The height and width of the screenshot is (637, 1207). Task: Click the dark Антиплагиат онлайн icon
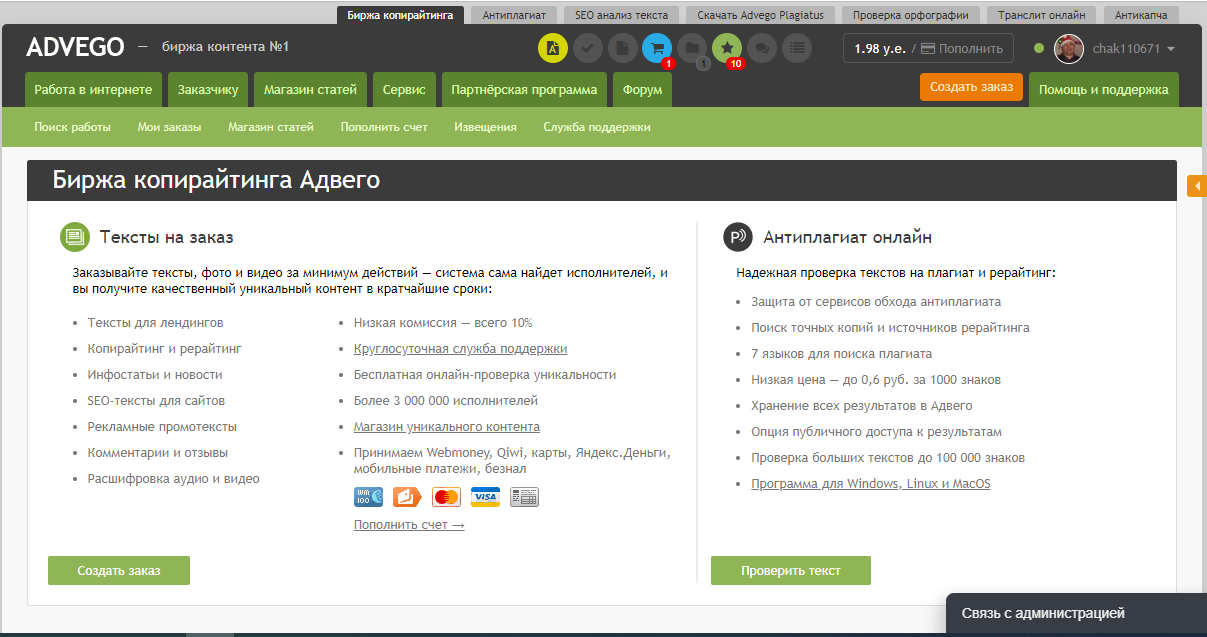[738, 237]
